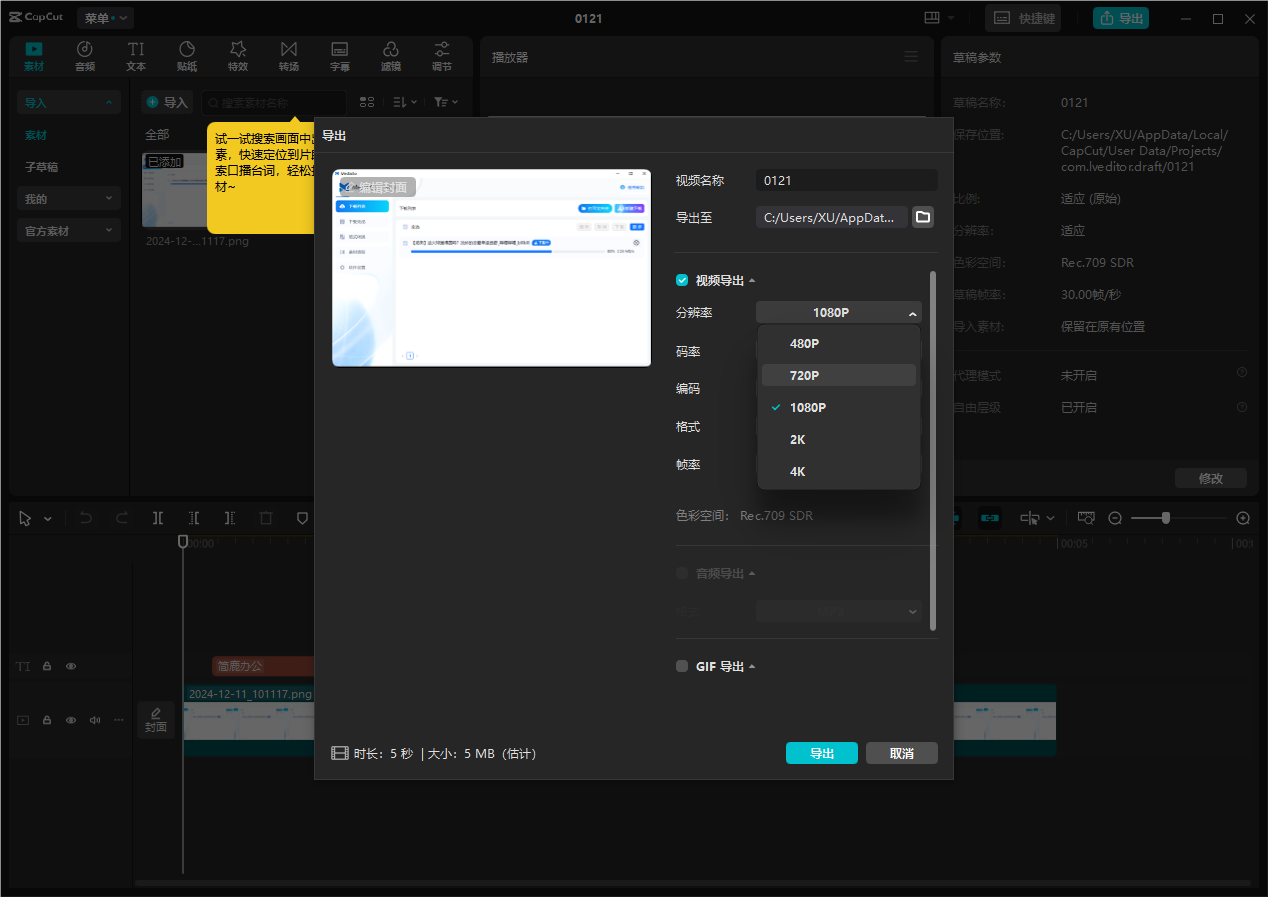Mute the video track speaker icon
Screen dimensions: 1268x897
click(x=95, y=720)
